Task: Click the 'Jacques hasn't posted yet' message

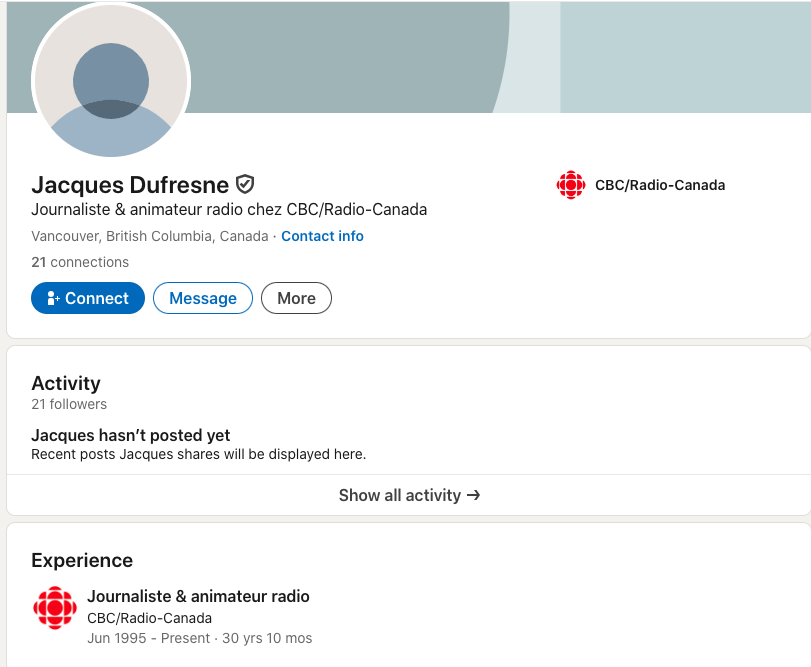Action: click(x=131, y=435)
